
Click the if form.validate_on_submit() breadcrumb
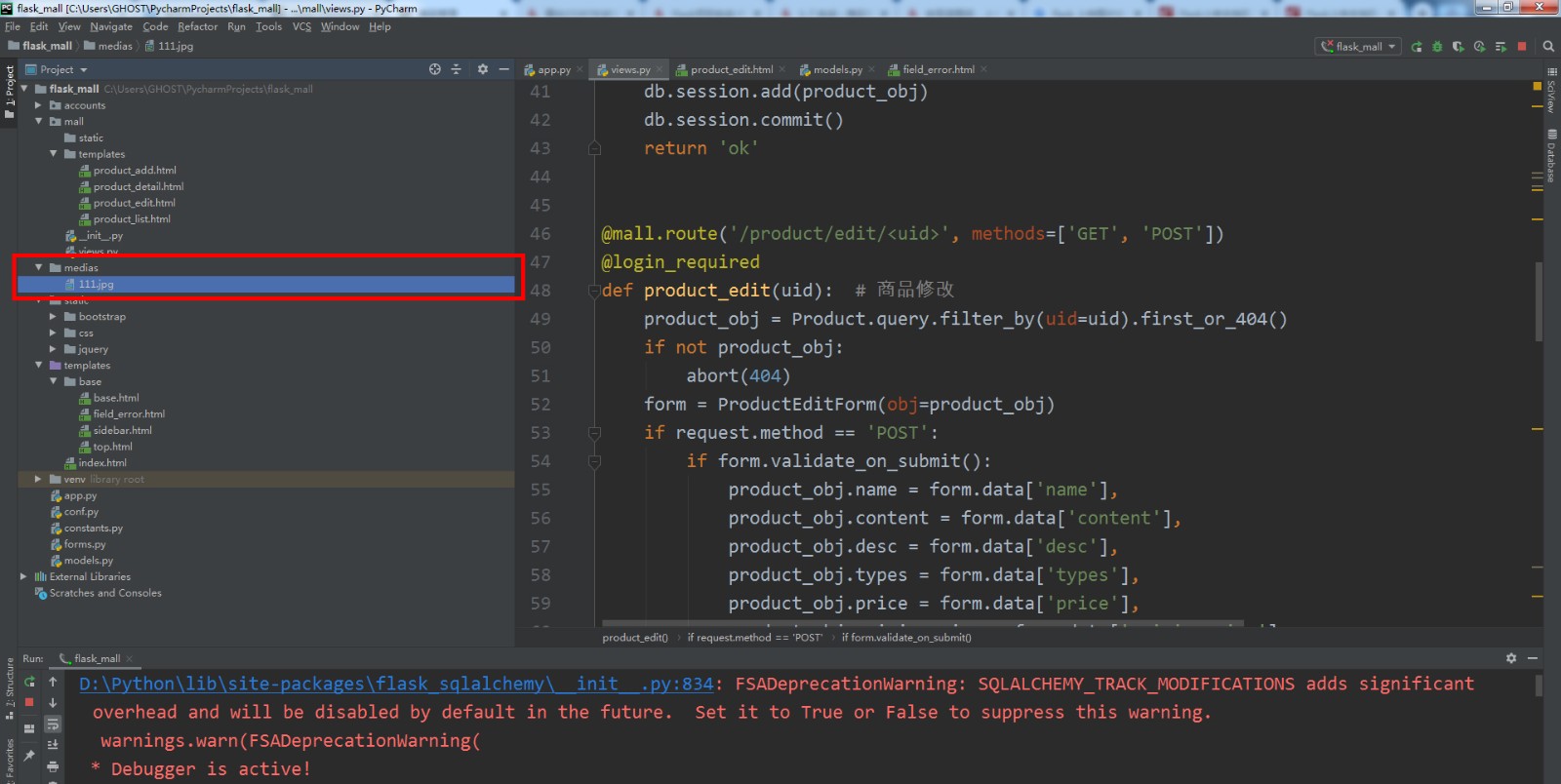[906, 638]
